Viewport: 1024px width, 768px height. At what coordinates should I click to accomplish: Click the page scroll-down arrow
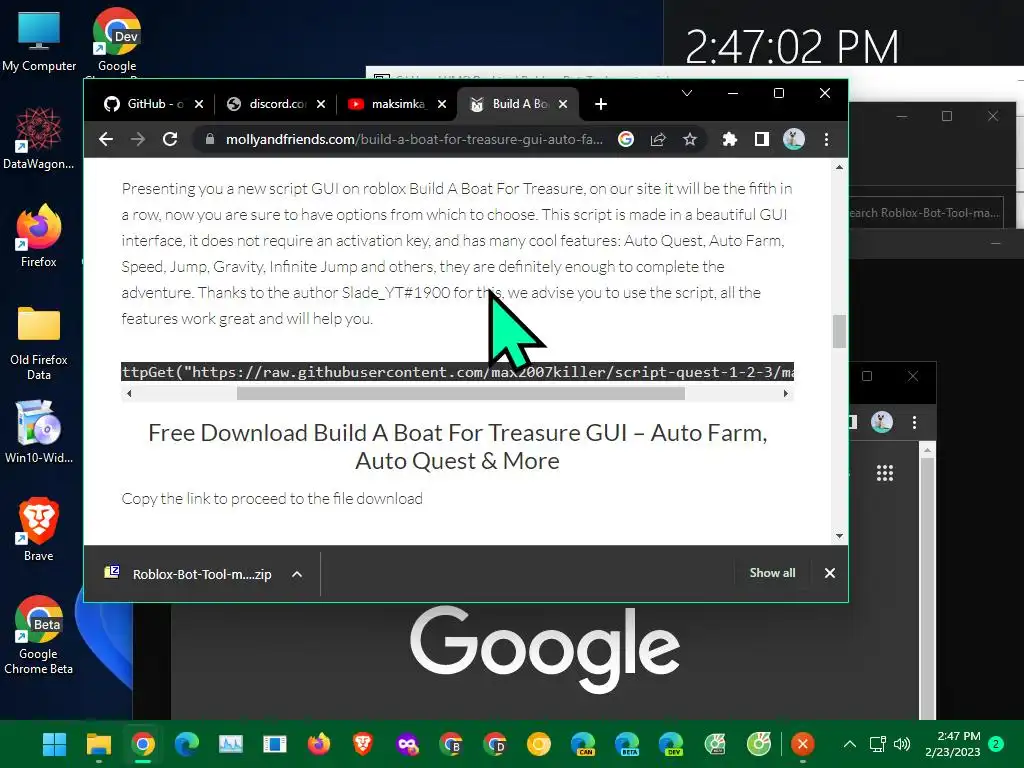(x=839, y=536)
